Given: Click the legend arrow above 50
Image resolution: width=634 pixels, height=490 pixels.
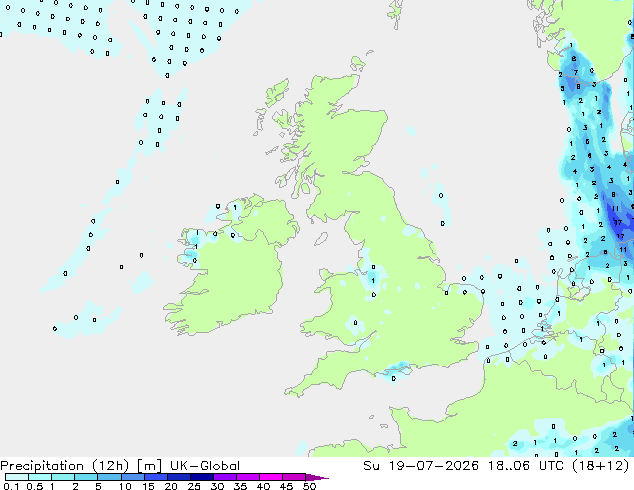Looking at the screenshot, I should (317, 477).
